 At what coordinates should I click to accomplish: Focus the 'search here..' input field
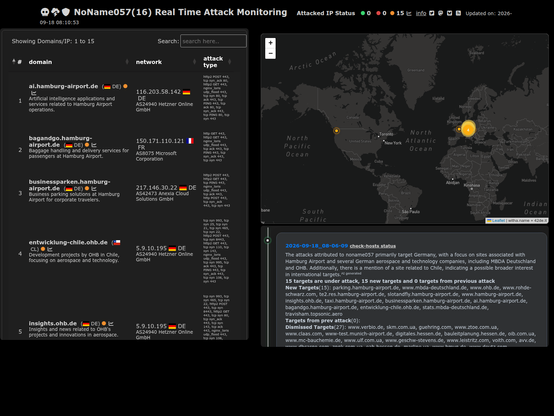[x=213, y=41]
